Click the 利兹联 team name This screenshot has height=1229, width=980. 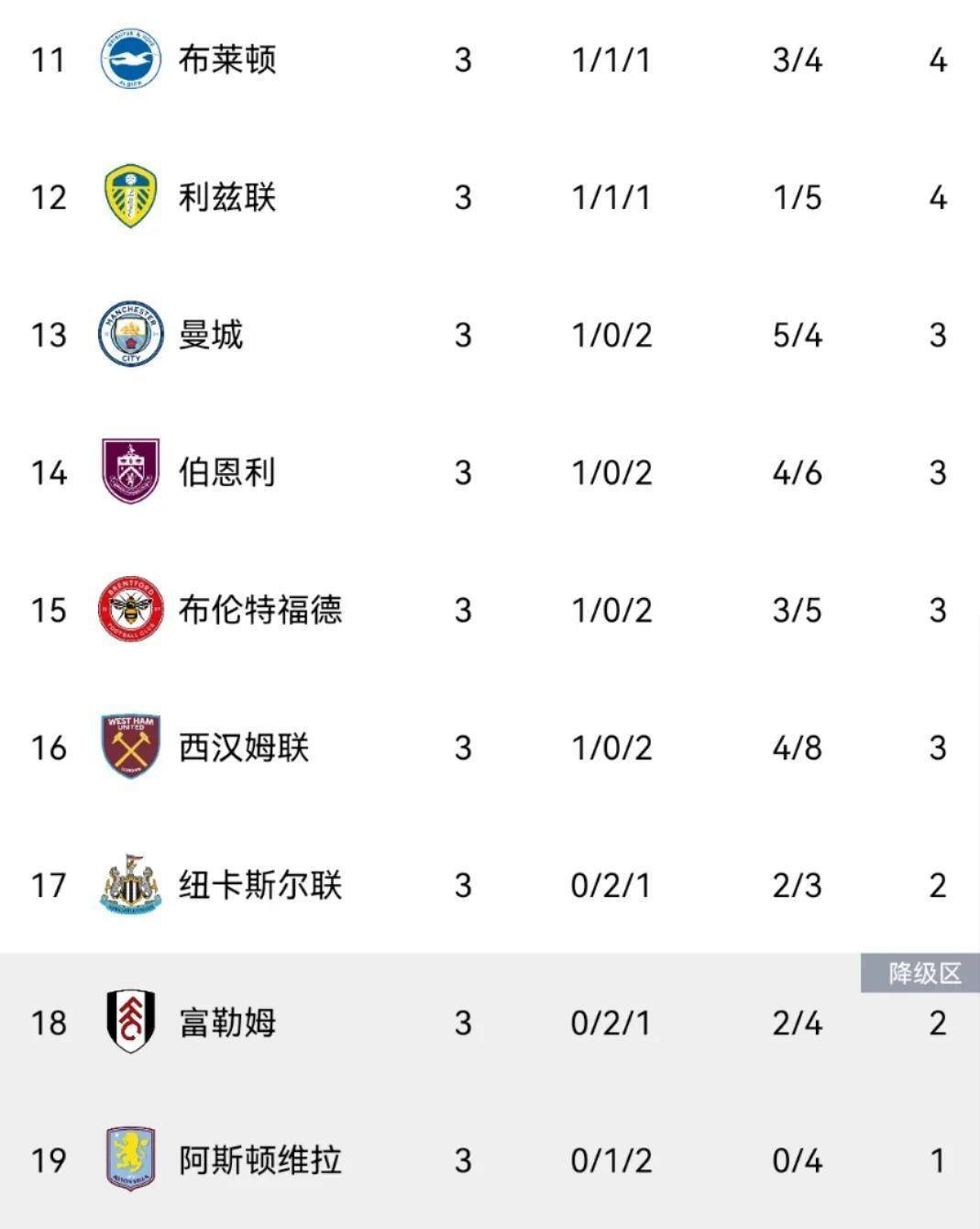[x=227, y=197]
